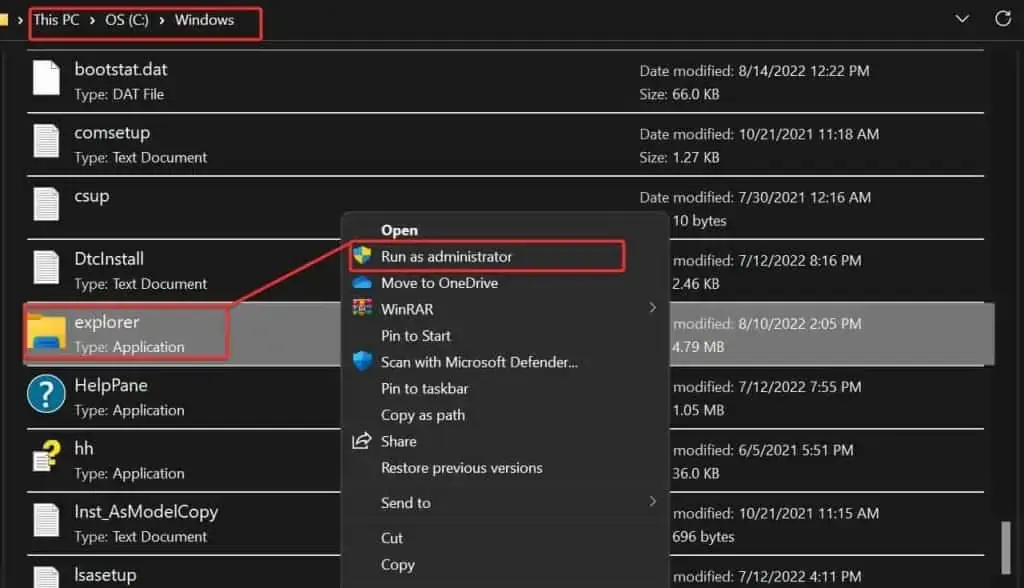Click the bootstat.dat file icon
Viewport: 1024px width, 588px height.
tap(46, 78)
